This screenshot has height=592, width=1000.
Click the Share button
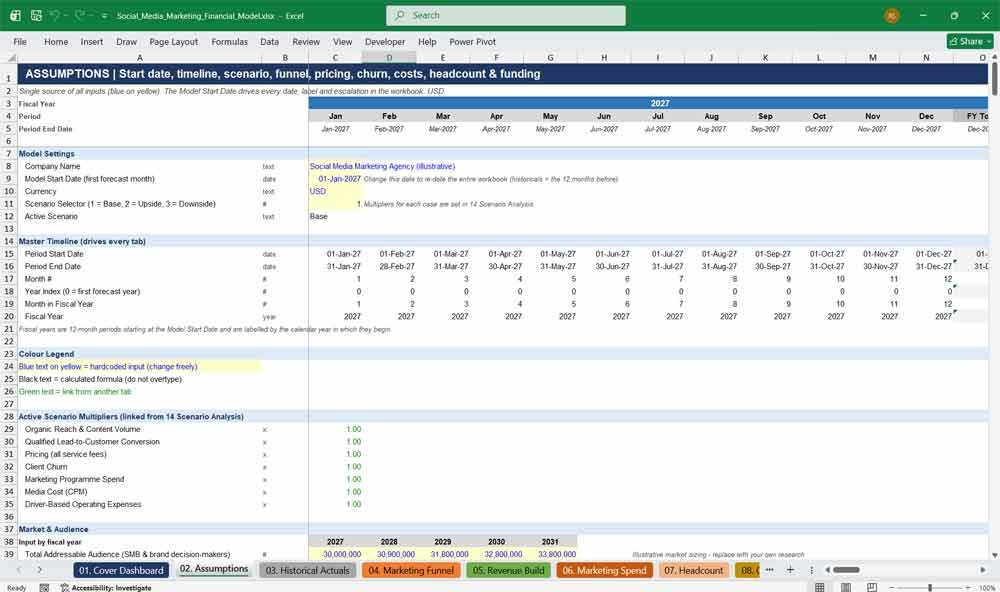[x=970, y=41]
